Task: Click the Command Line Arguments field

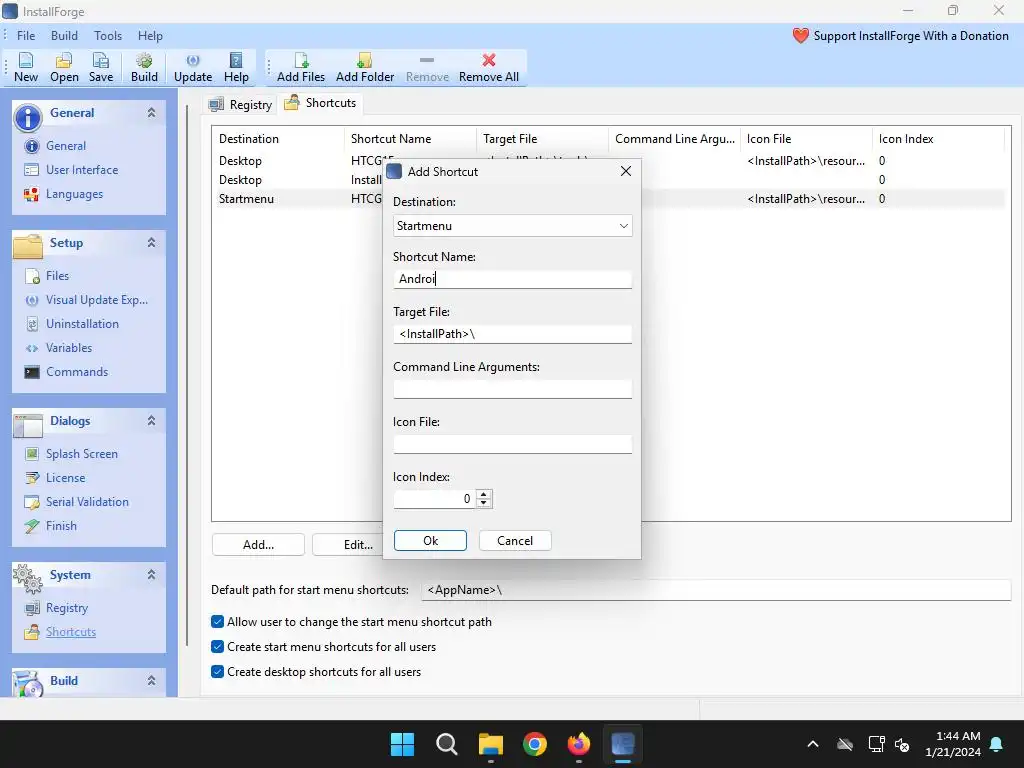Action: pos(513,389)
